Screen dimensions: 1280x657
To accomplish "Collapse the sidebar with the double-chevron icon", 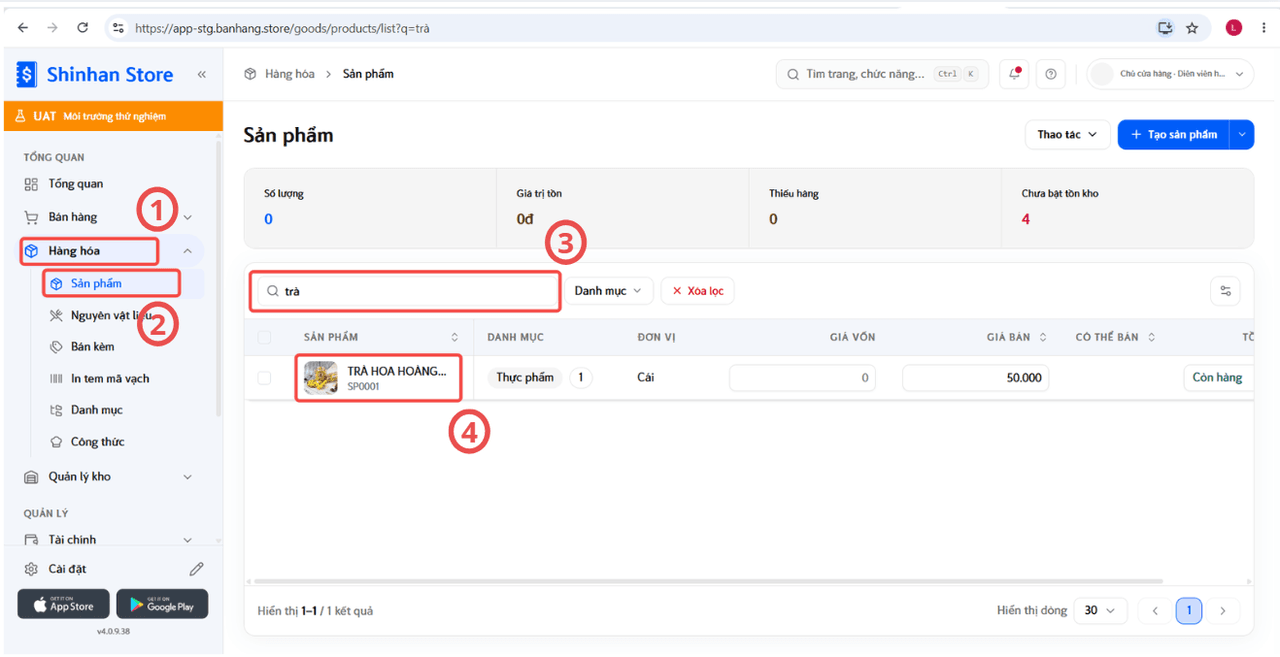I will pos(202,74).
